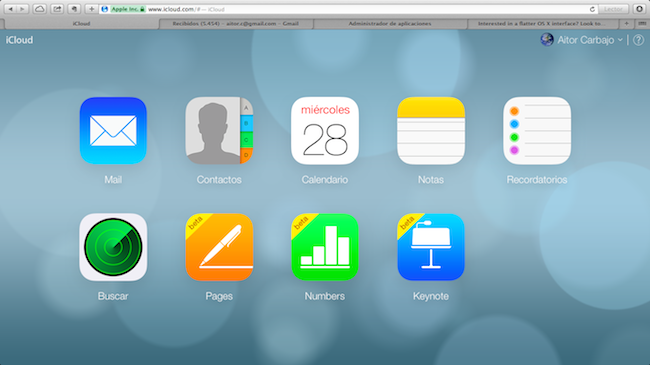Screen dimensions: 650x365
Task: Open the Mail app icon
Action: [x=113, y=131]
